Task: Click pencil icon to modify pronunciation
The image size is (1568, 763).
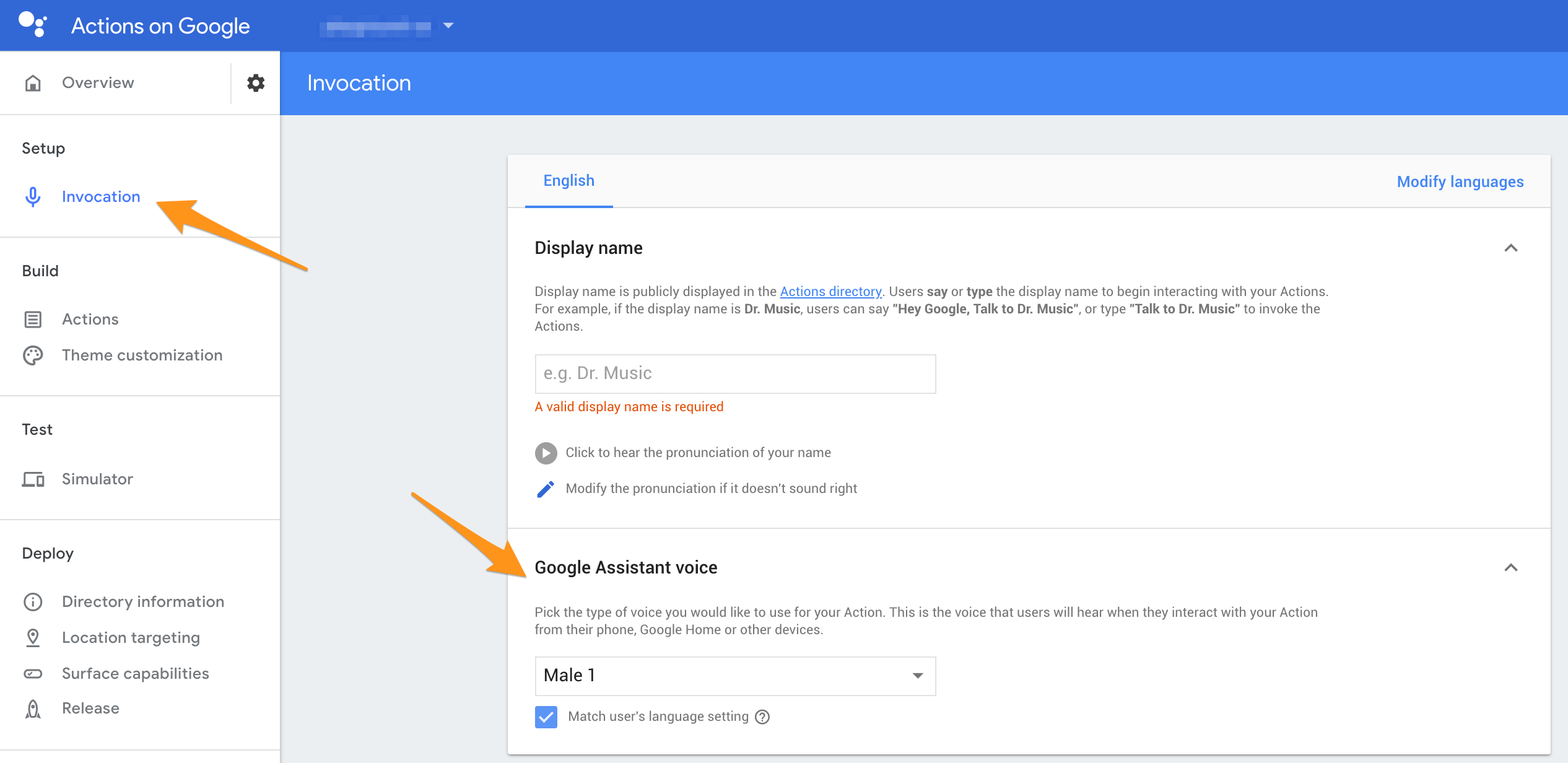Action: (546, 489)
